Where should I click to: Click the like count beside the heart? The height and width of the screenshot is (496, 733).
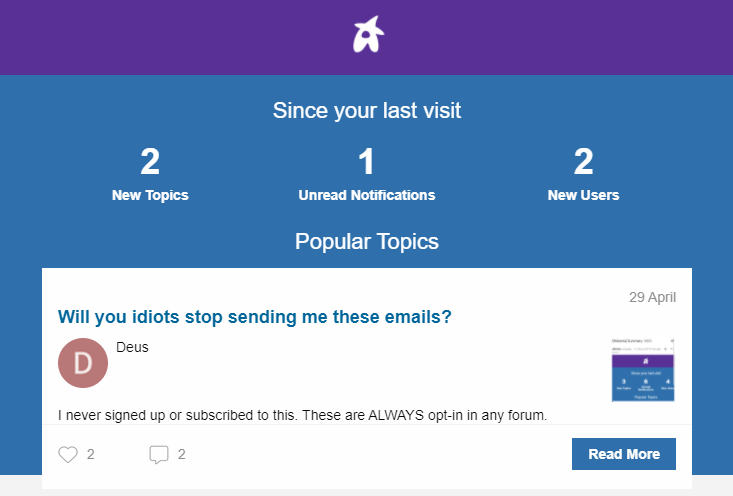coord(91,455)
